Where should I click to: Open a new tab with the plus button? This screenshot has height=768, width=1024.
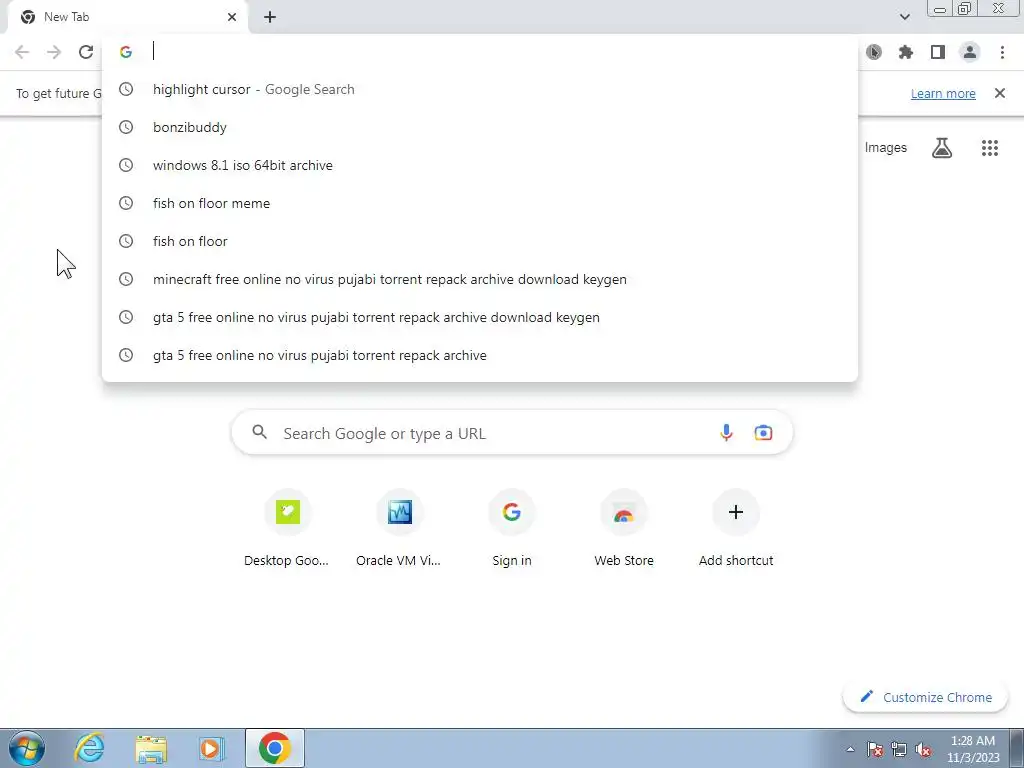pos(270,17)
